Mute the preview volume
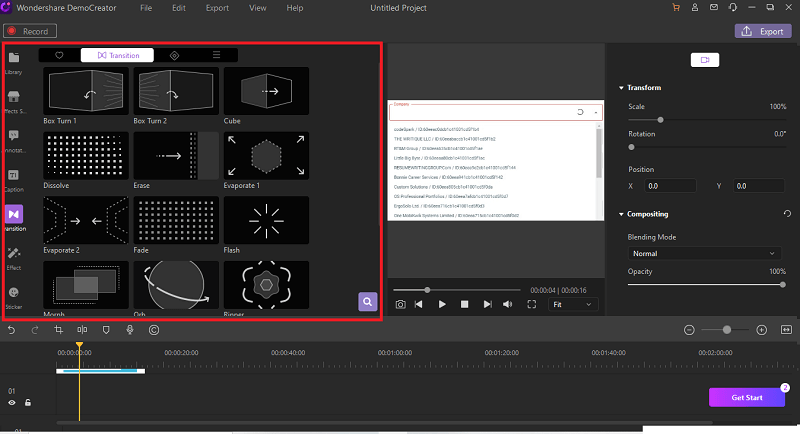The height and width of the screenshot is (434, 800). click(508, 304)
